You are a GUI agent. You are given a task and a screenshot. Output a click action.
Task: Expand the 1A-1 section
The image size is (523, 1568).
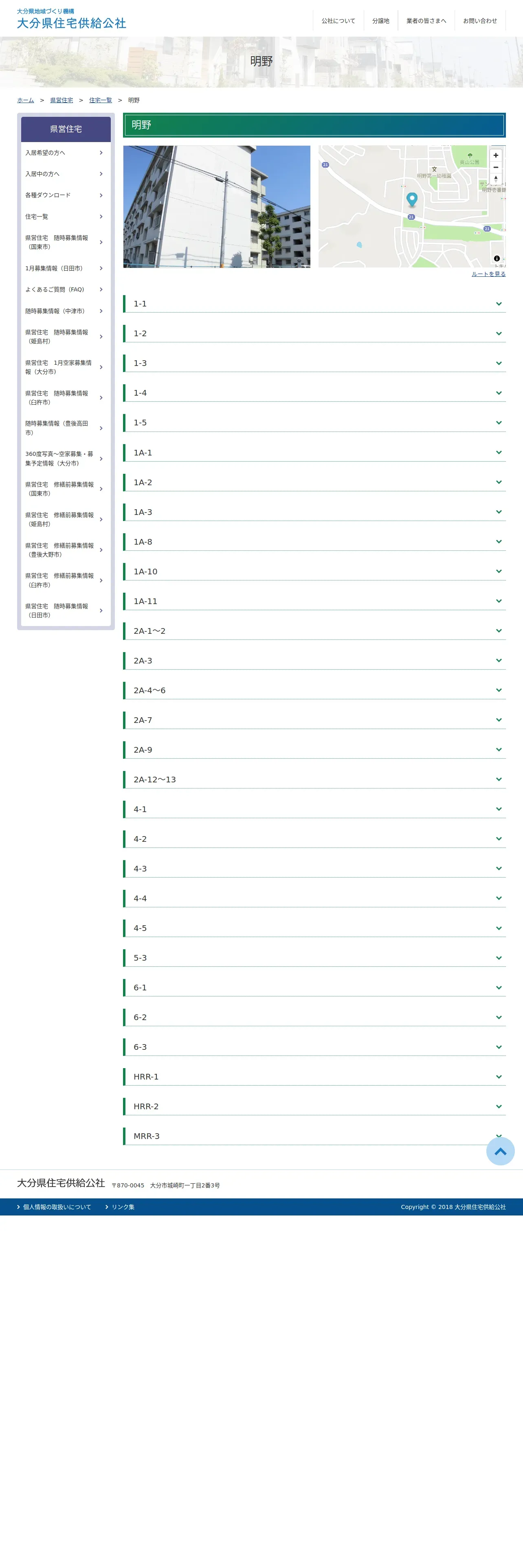click(314, 452)
